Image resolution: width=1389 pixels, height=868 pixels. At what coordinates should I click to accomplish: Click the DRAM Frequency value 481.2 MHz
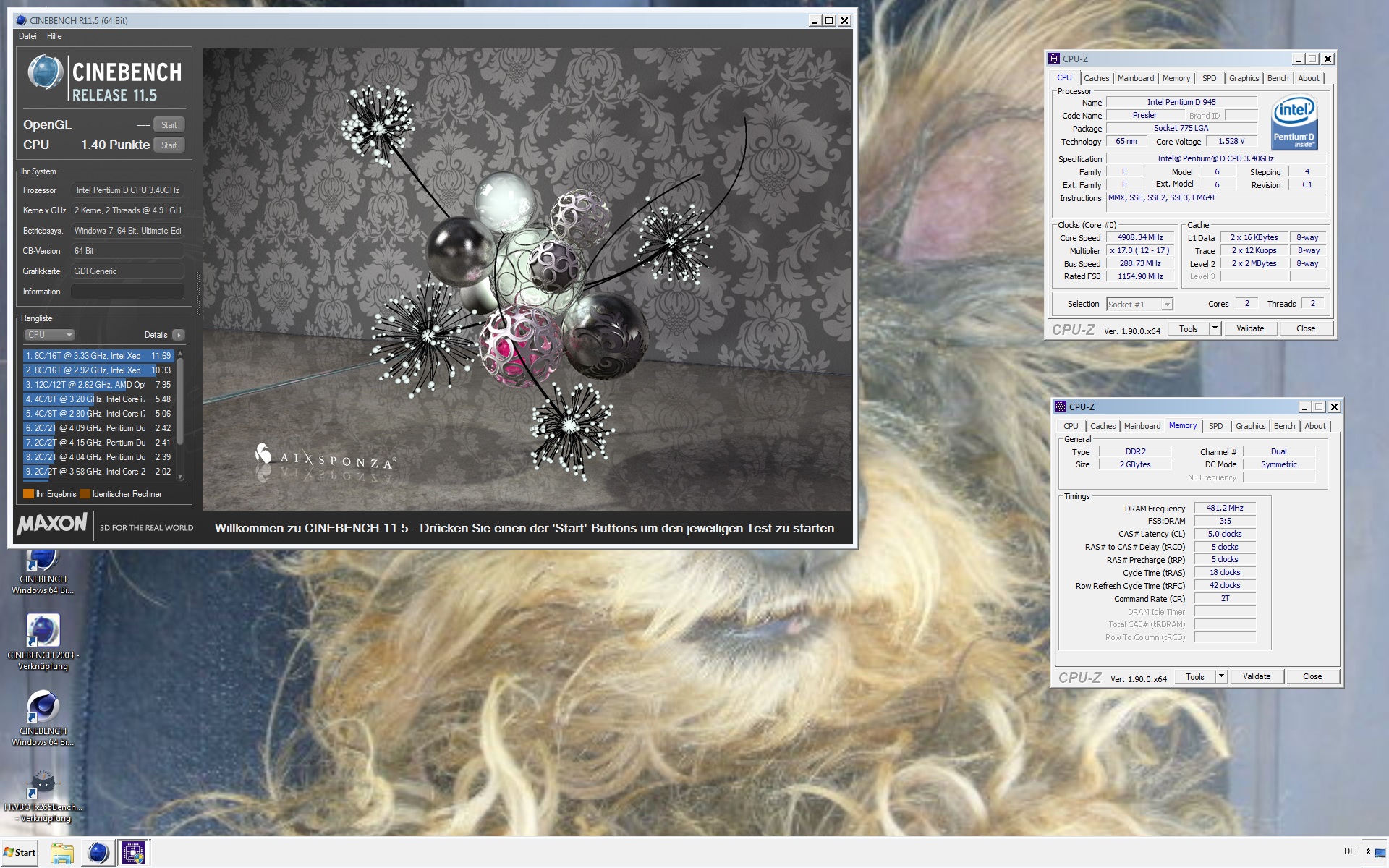1225,509
